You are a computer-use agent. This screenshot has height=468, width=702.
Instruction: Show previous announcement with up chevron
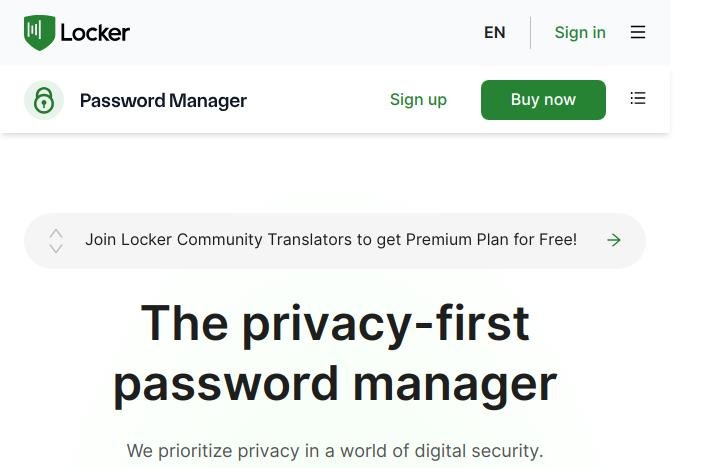(x=56, y=233)
